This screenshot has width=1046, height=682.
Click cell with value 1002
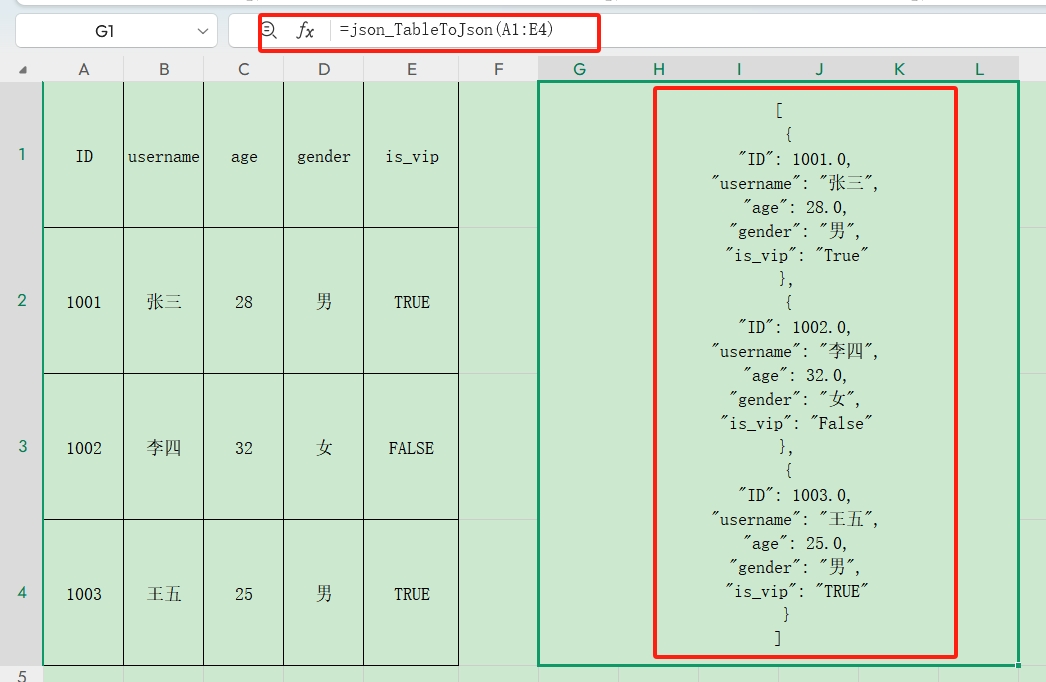pyautogui.click(x=83, y=447)
